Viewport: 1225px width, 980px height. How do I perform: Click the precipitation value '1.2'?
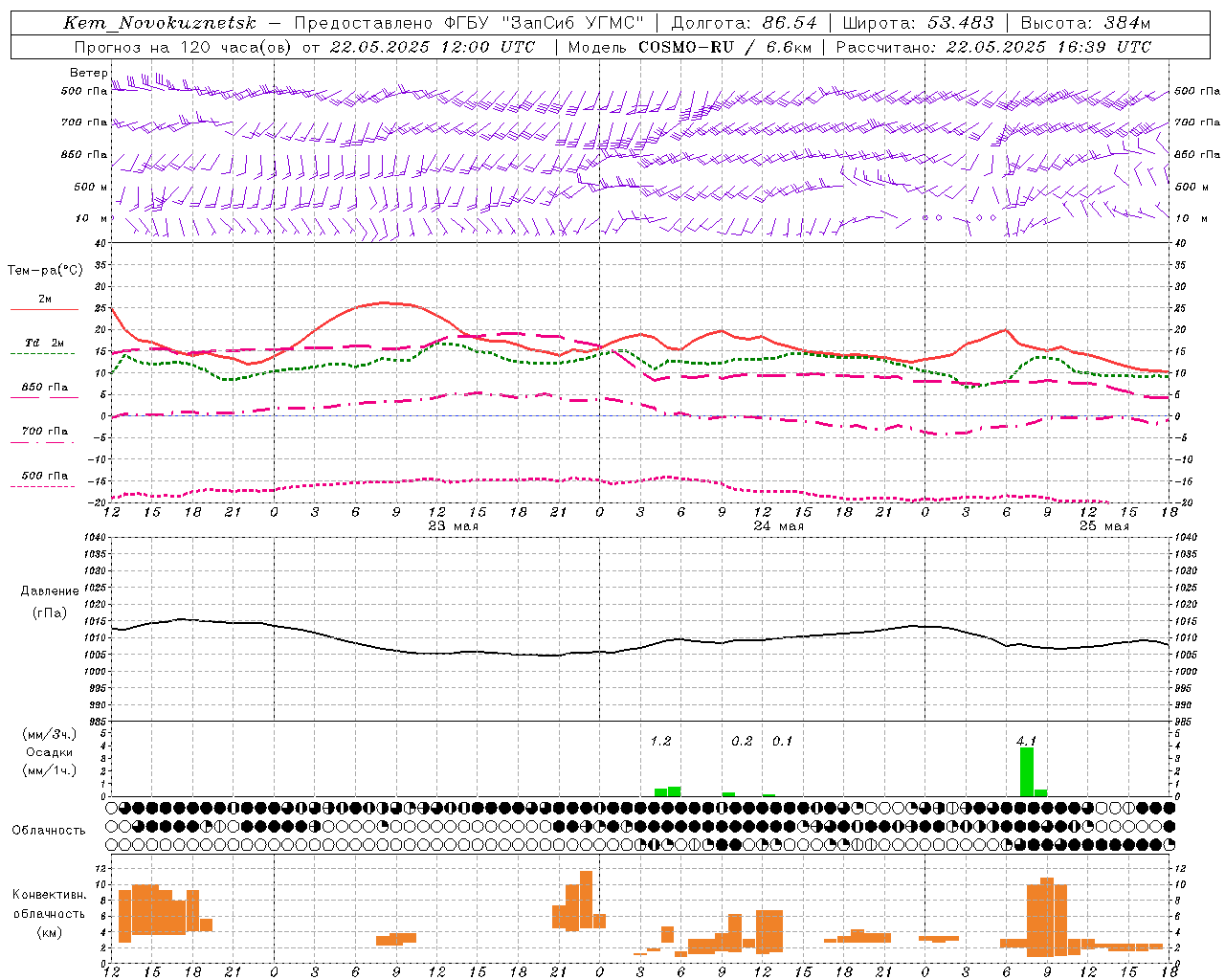click(x=660, y=741)
